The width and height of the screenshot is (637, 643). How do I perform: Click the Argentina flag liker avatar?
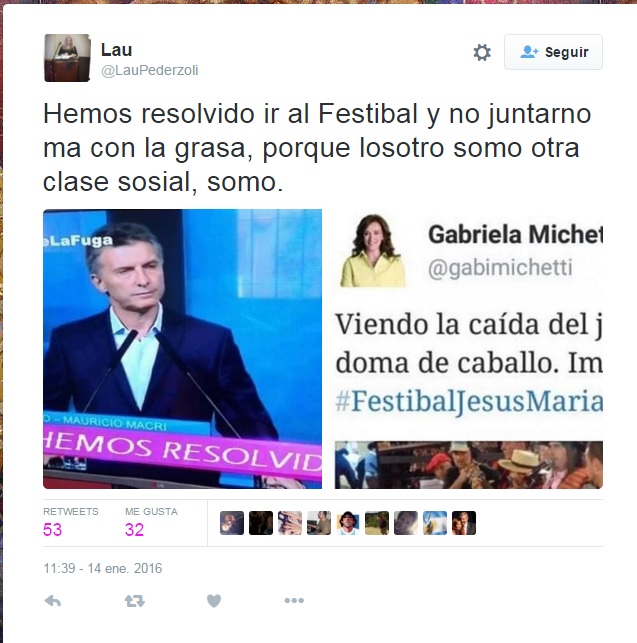pos(435,523)
